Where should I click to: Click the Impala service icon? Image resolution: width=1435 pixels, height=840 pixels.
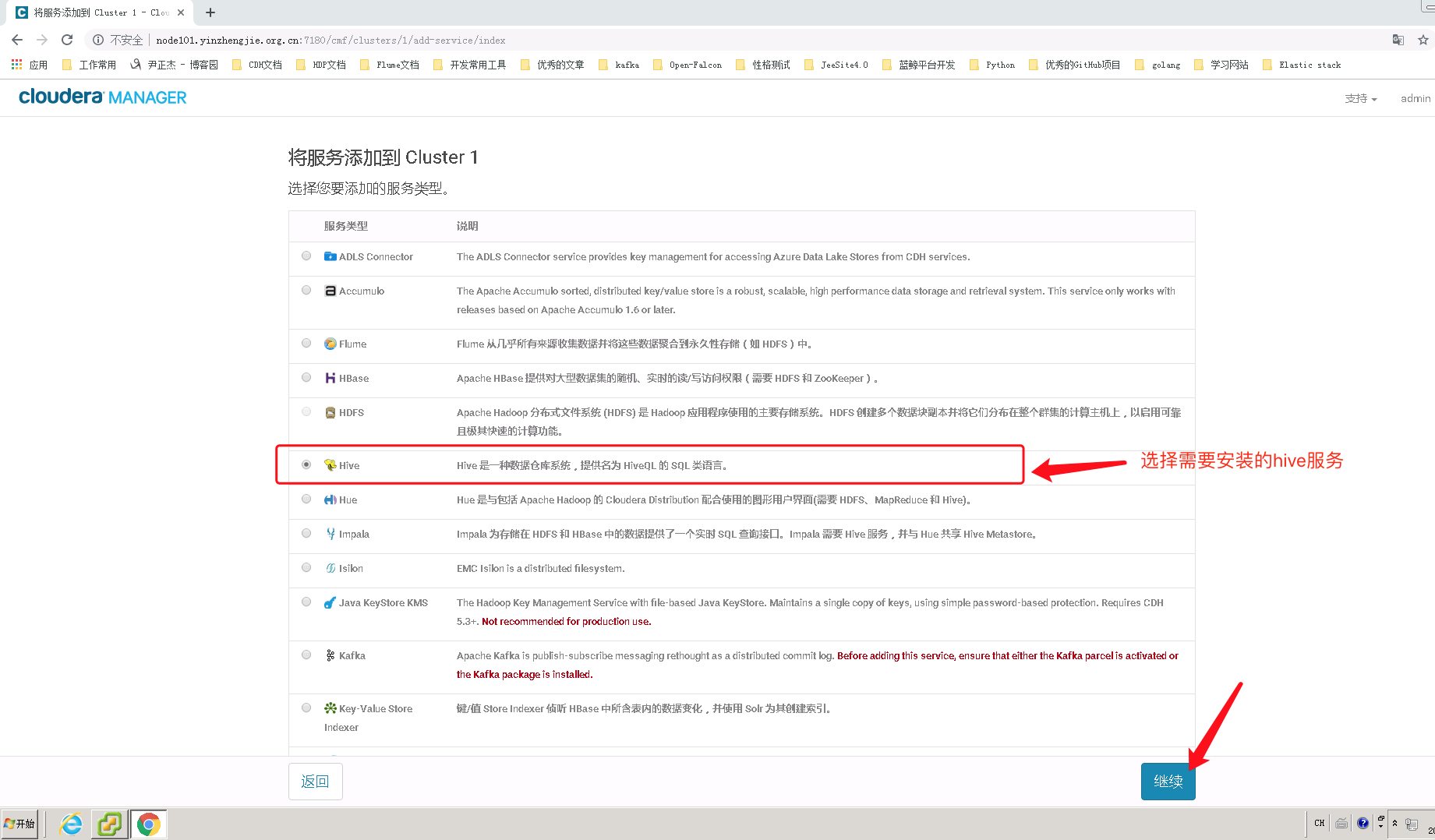click(330, 534)
